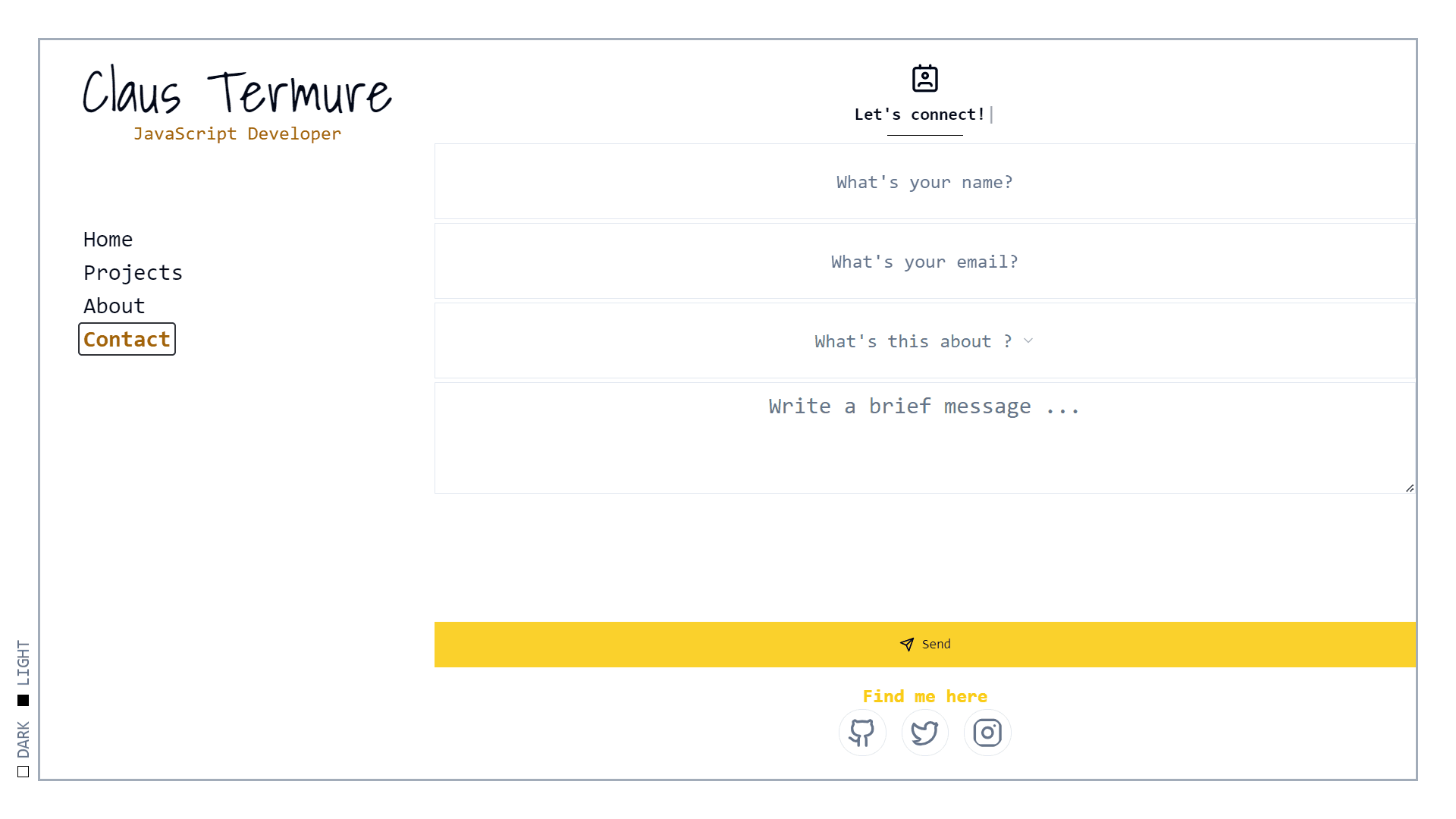1456x819 pixels.
Task: Navigate to the About page
Action: click(114, 306)
